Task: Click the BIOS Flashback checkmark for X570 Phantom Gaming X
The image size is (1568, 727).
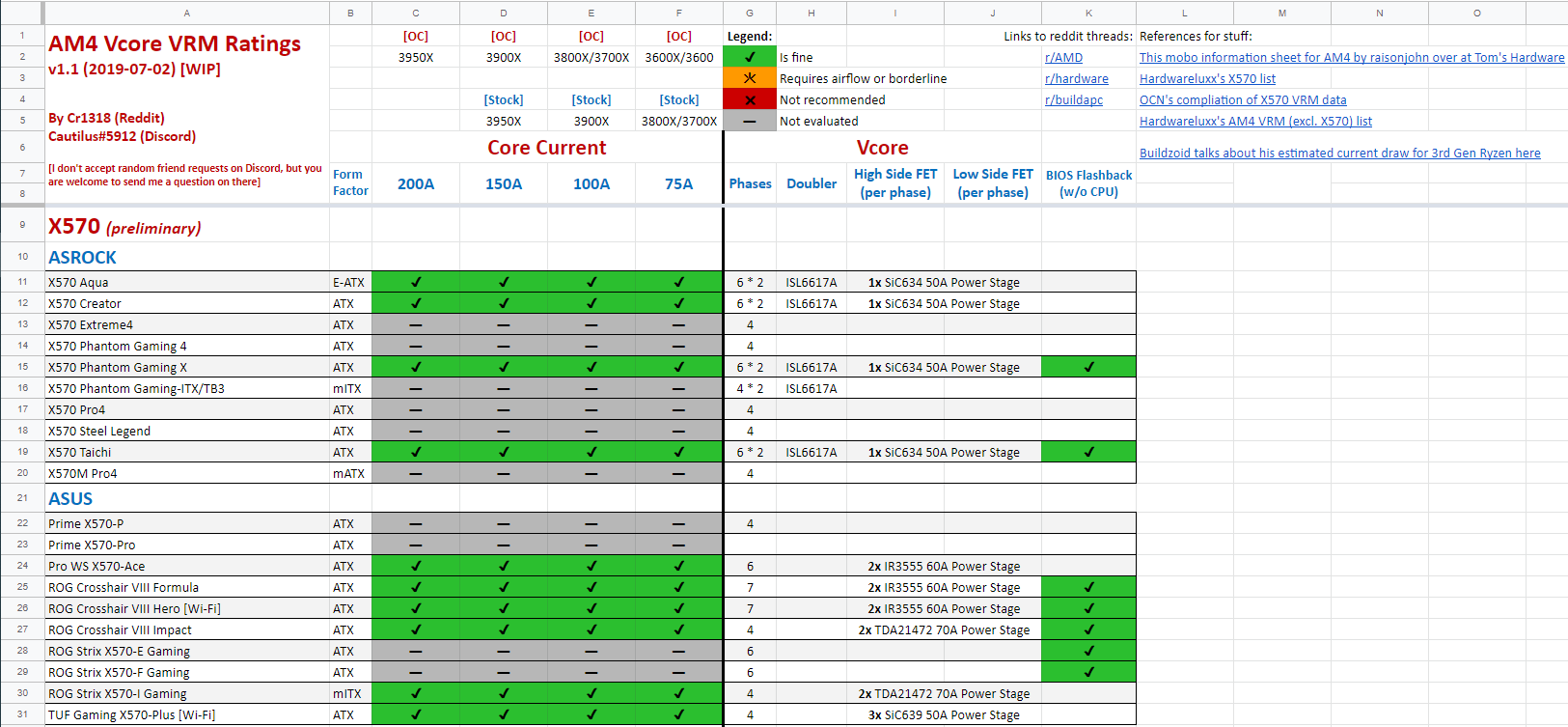Action: 1088,367
